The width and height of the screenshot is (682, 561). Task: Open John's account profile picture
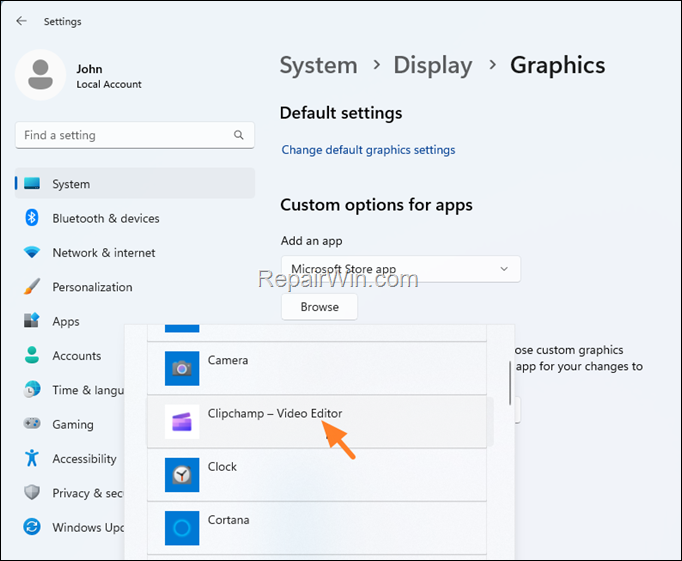[40, 75]
